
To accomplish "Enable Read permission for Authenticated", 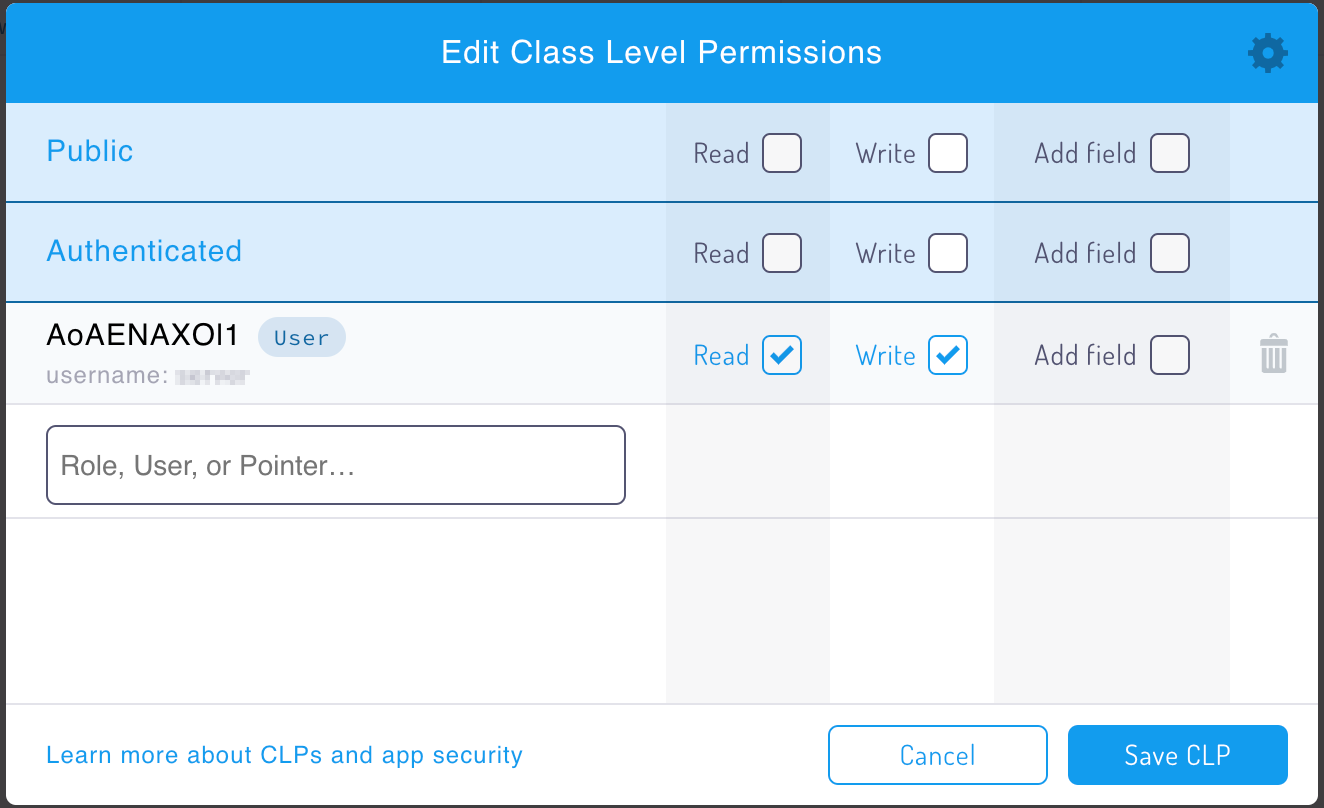I will pos(782,253).
